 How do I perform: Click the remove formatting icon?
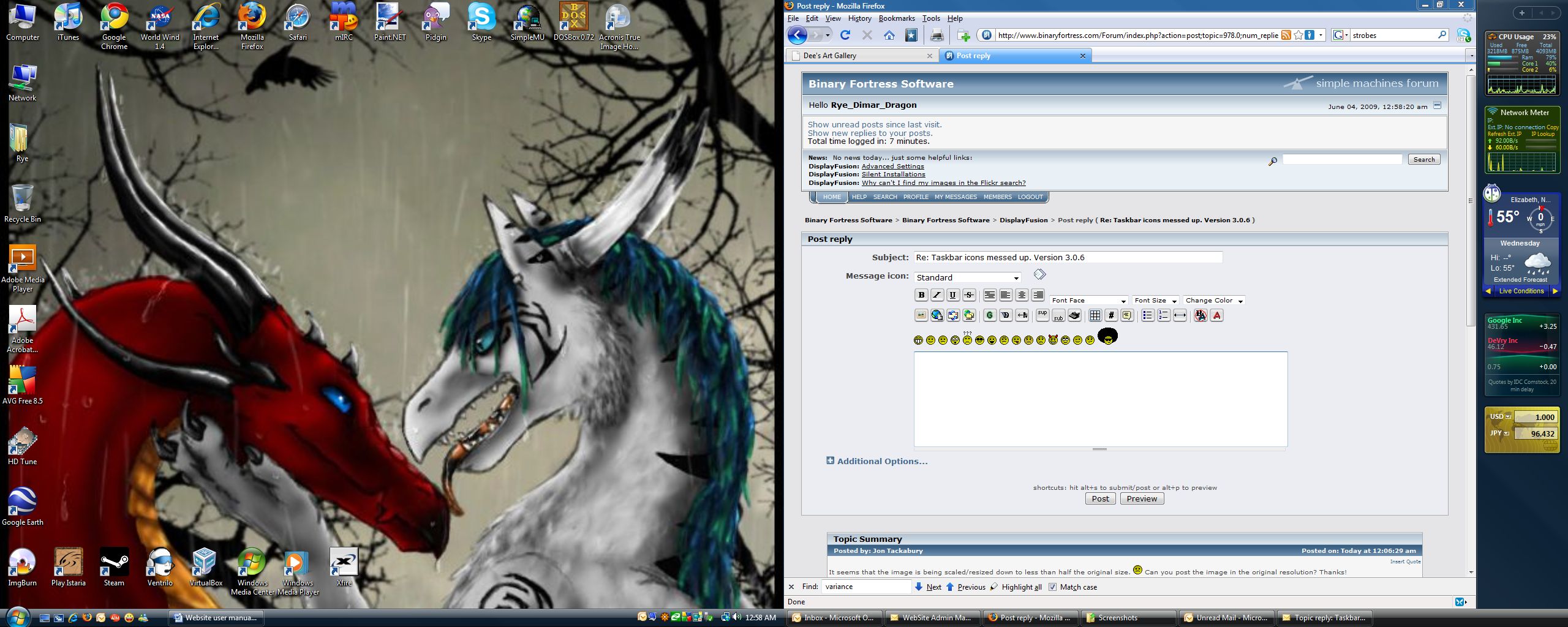click(1200, 315)
